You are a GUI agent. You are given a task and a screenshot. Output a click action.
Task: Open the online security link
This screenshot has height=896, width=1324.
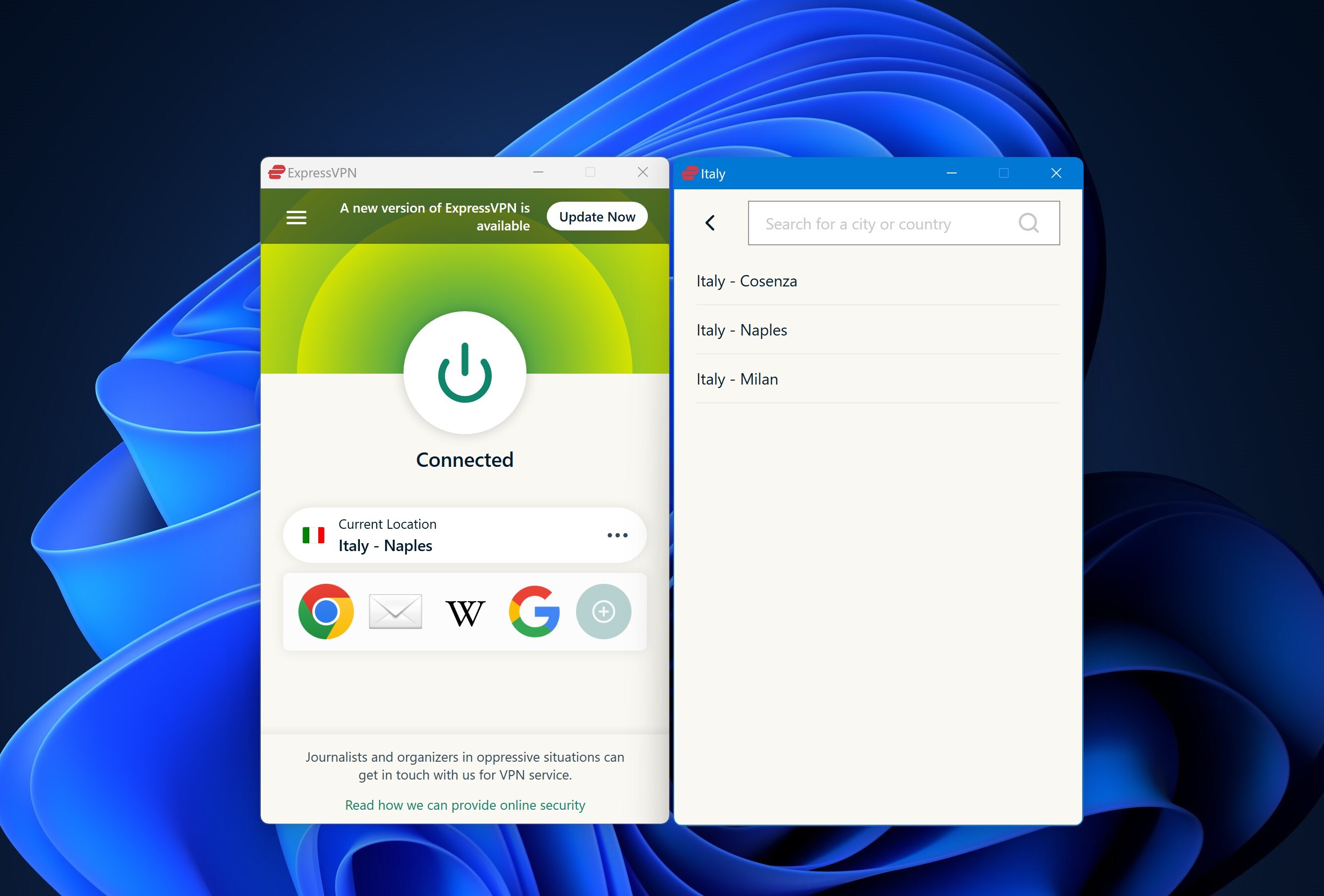465,805
